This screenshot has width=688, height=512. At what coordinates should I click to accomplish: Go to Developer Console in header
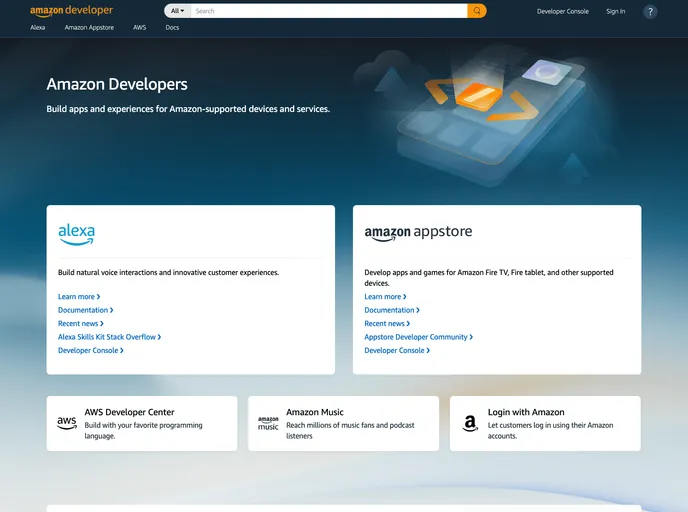tap(563, 11)
